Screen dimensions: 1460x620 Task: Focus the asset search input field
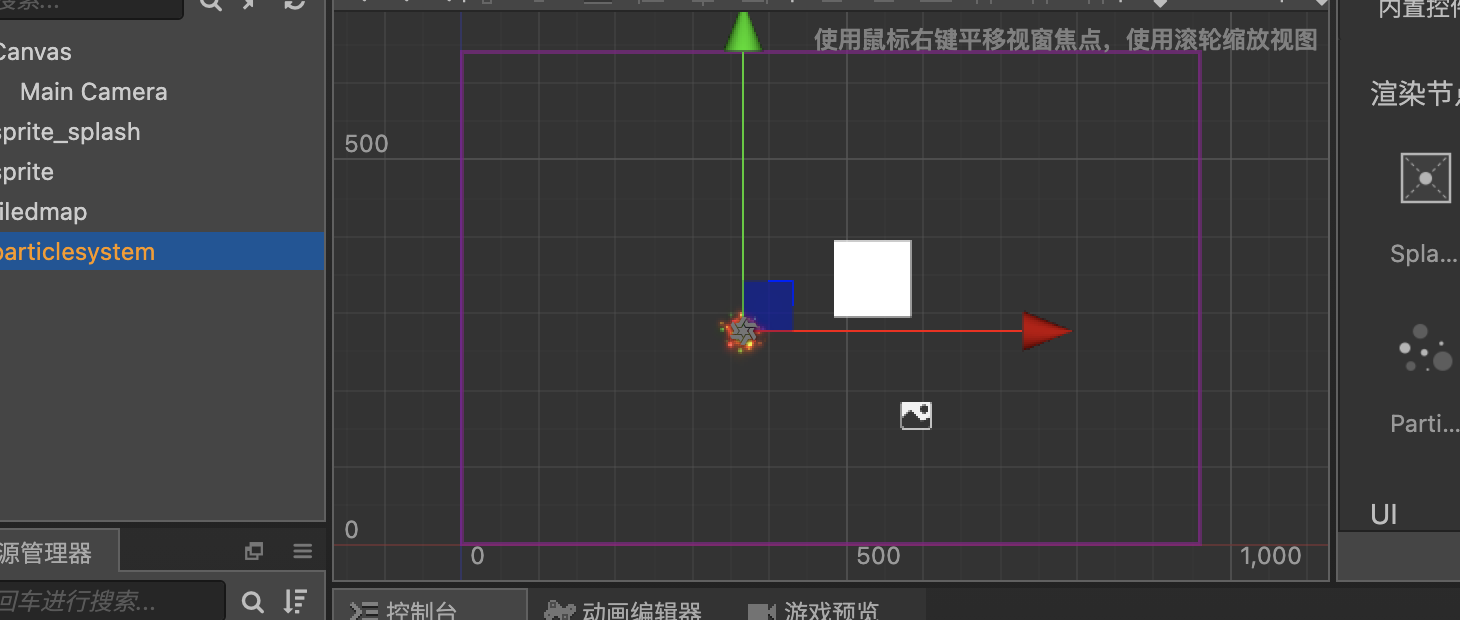click(x=110, y=601)
